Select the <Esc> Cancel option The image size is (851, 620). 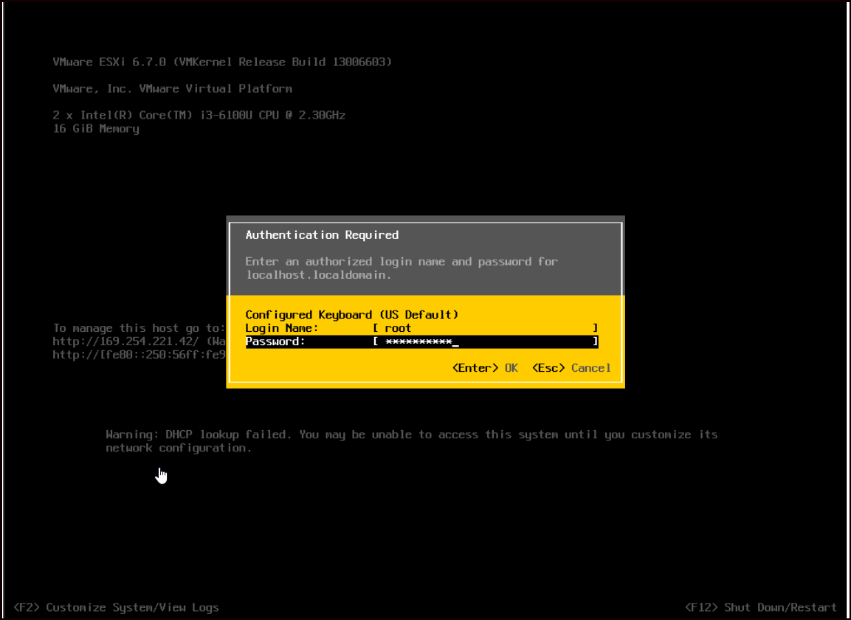pos(571,368)
